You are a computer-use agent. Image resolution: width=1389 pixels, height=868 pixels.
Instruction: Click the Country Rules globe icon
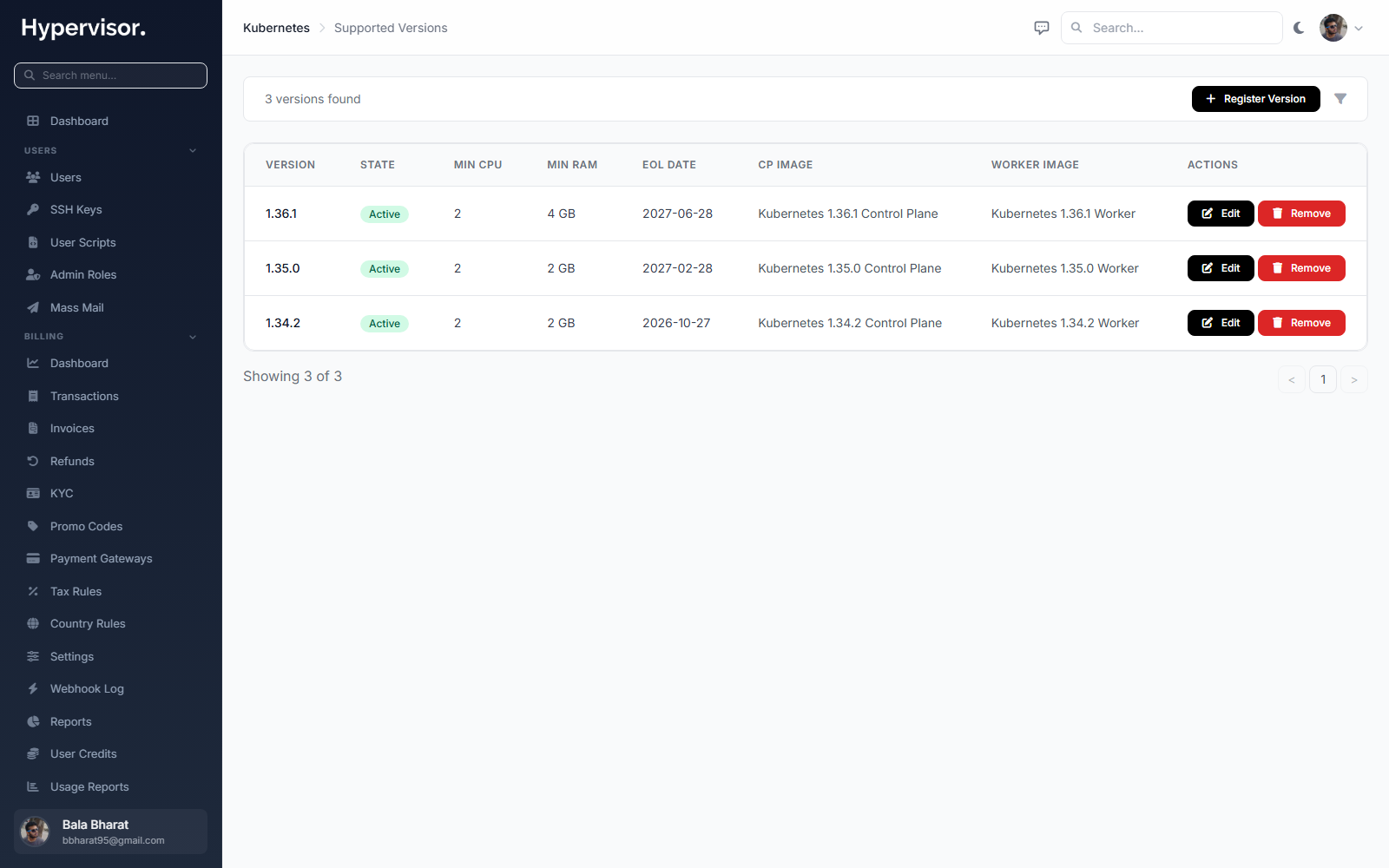[x=33, y=623]
